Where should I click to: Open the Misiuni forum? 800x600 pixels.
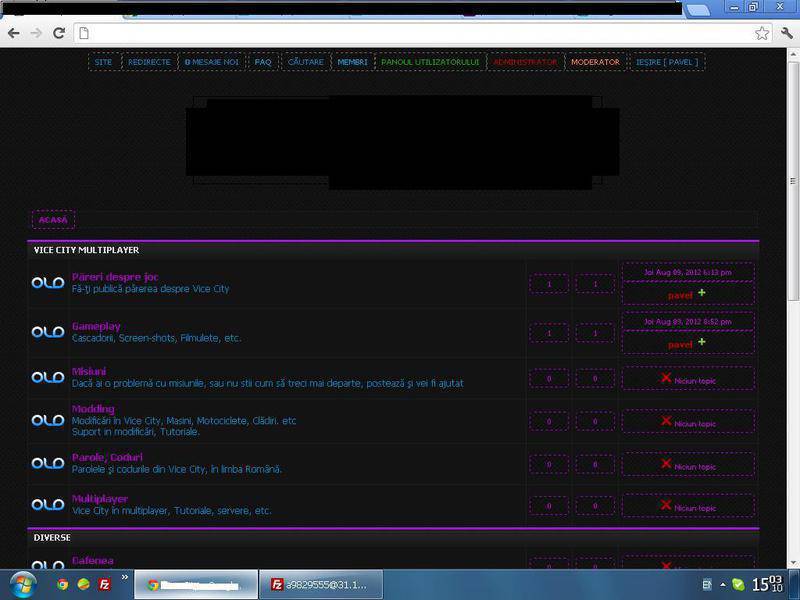89,371
